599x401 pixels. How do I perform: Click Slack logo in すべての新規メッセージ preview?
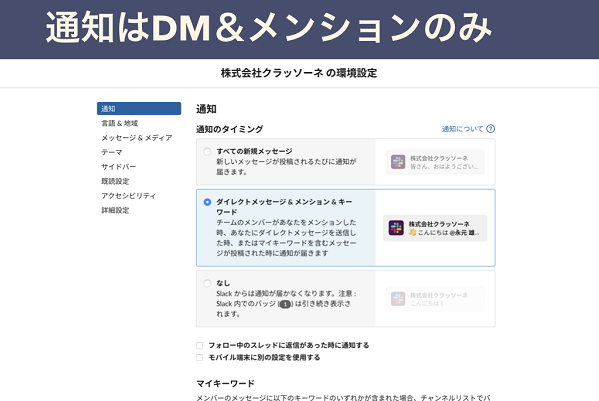398,162
